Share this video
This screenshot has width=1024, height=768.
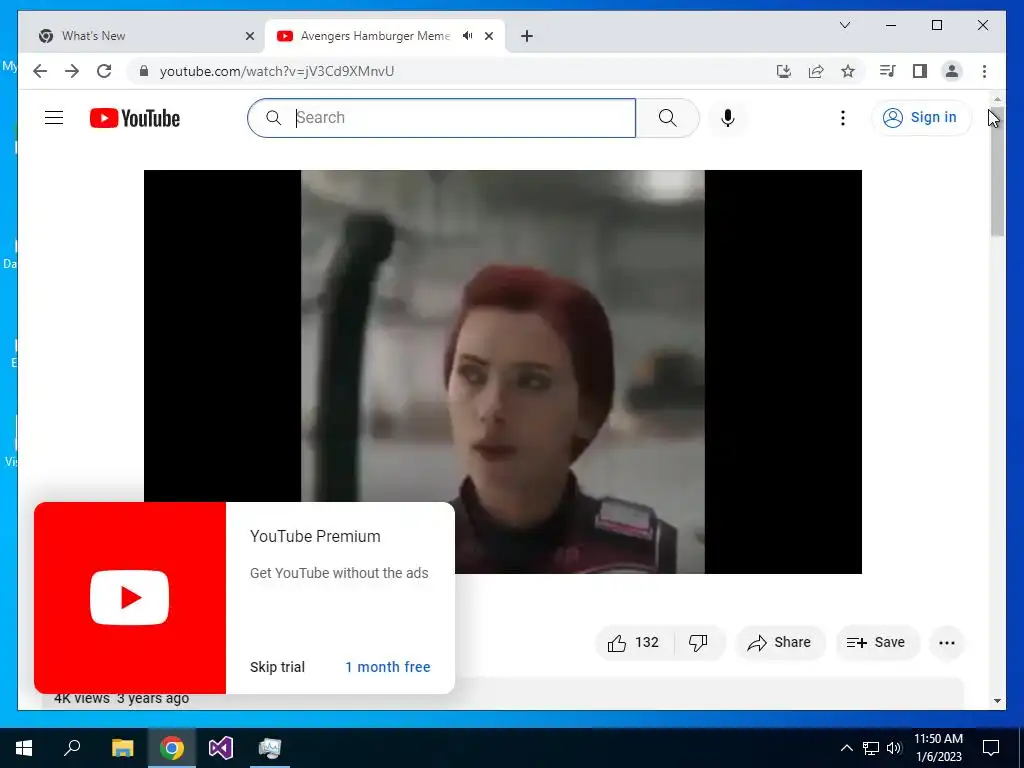[780, 643]
